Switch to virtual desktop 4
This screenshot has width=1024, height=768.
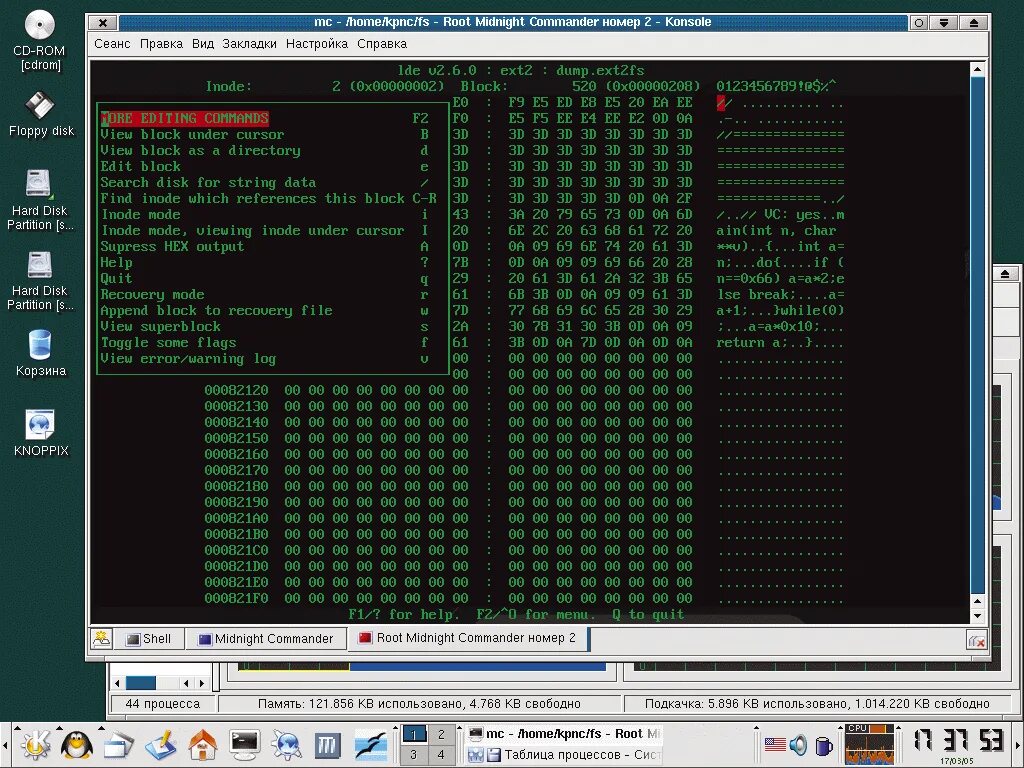[441, 754]
